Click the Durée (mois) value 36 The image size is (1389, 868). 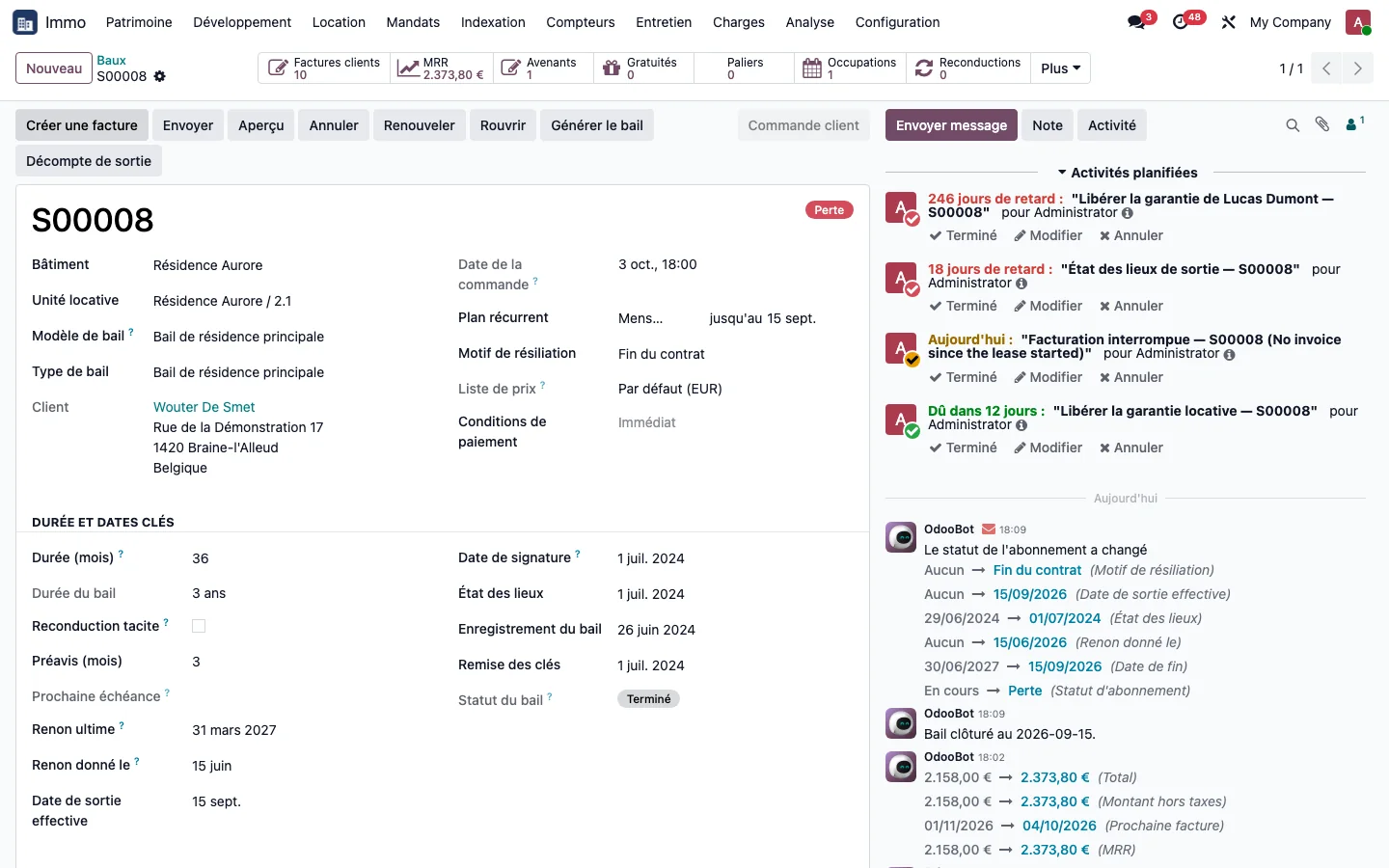[201, 558]
